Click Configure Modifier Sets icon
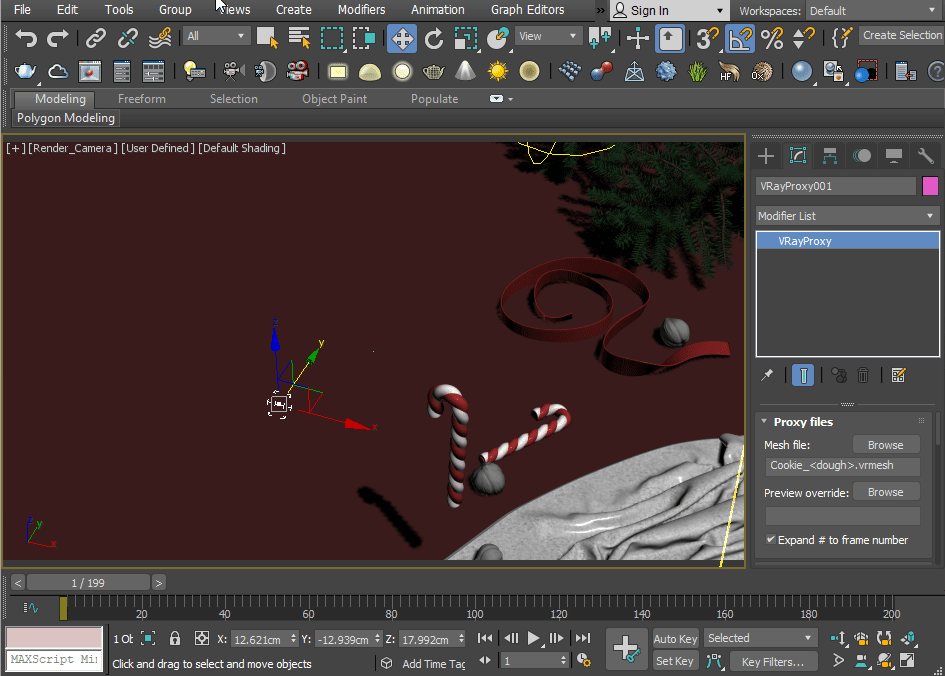Screen dimensions: 945x676 point(898,375)
